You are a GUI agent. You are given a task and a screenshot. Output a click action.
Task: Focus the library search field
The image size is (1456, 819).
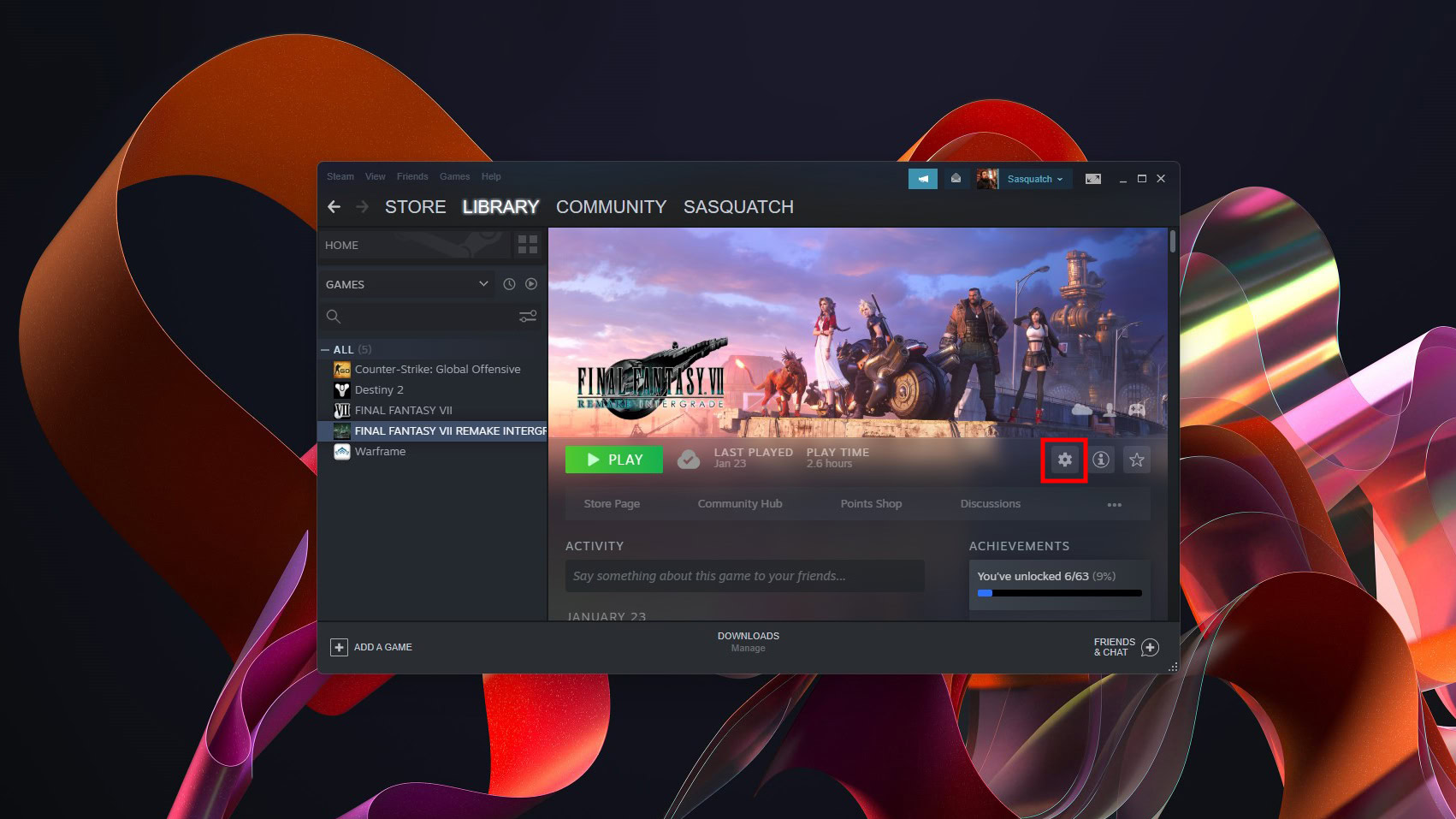[431, 317]
